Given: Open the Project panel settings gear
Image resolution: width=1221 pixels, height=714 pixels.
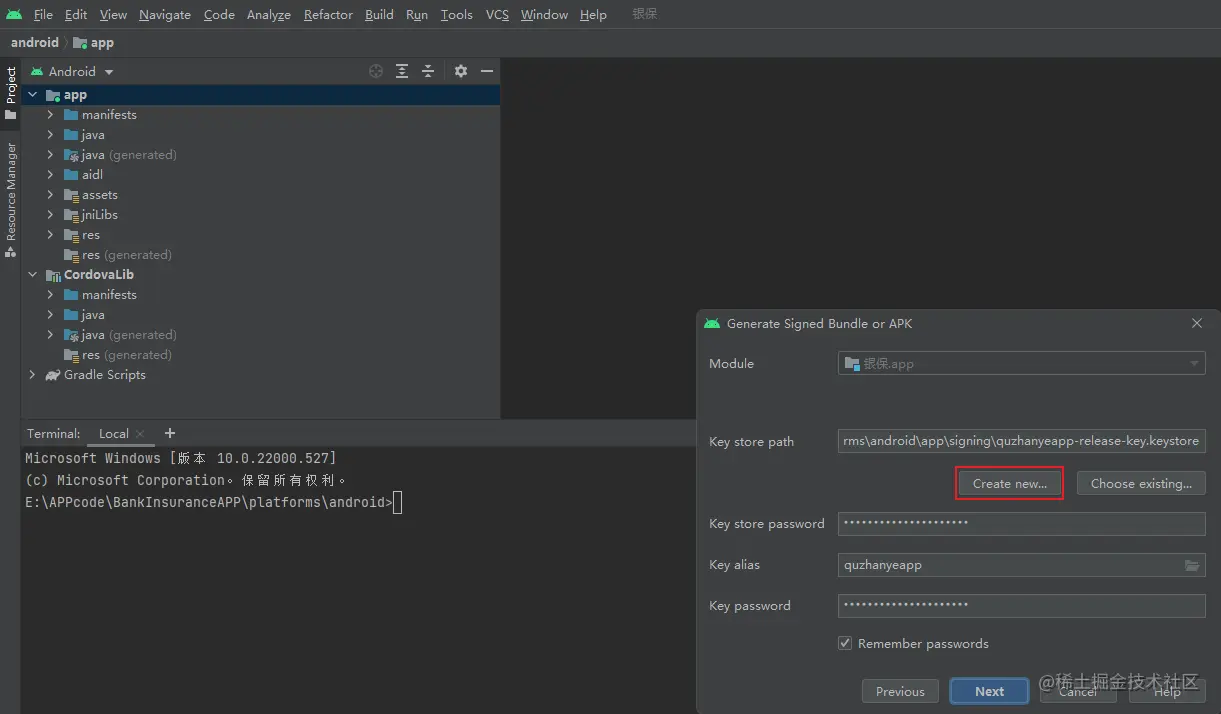Looking at the screenshot, I should click(x=461, y=71).
